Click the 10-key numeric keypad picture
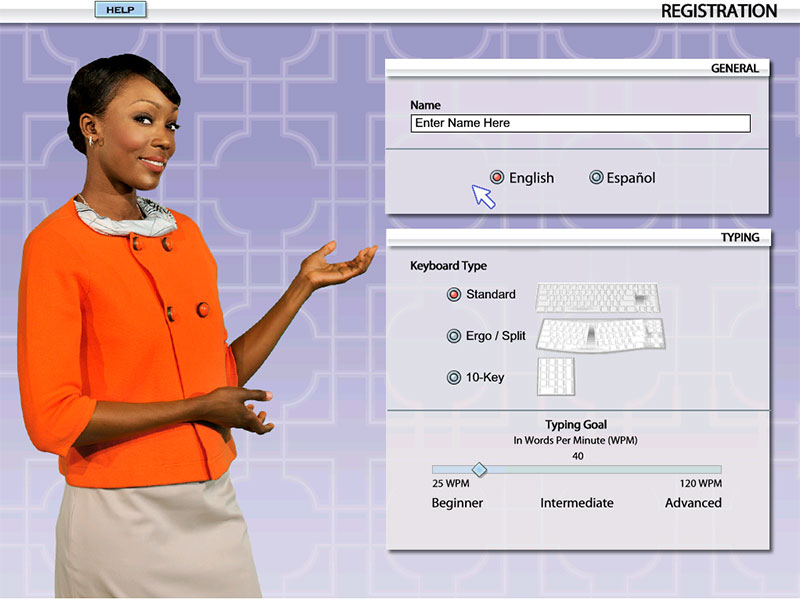Image resolution: width=800 pixels, height=600 pixels. 556,377
